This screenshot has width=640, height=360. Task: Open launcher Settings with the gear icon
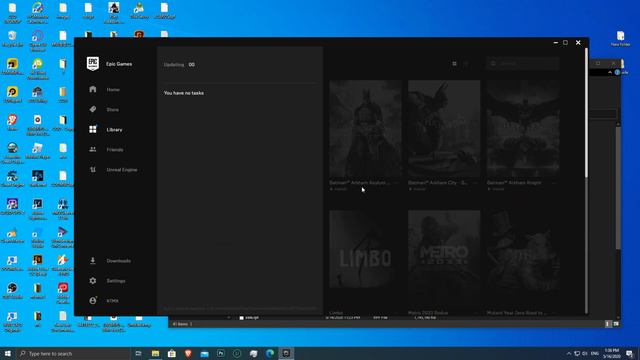point(93,281)
